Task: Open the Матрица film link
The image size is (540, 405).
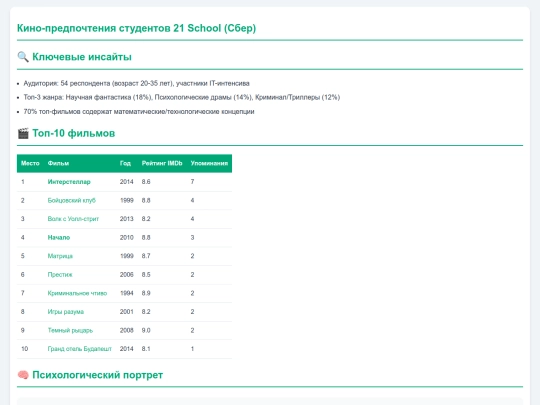Action: (60, 256)
